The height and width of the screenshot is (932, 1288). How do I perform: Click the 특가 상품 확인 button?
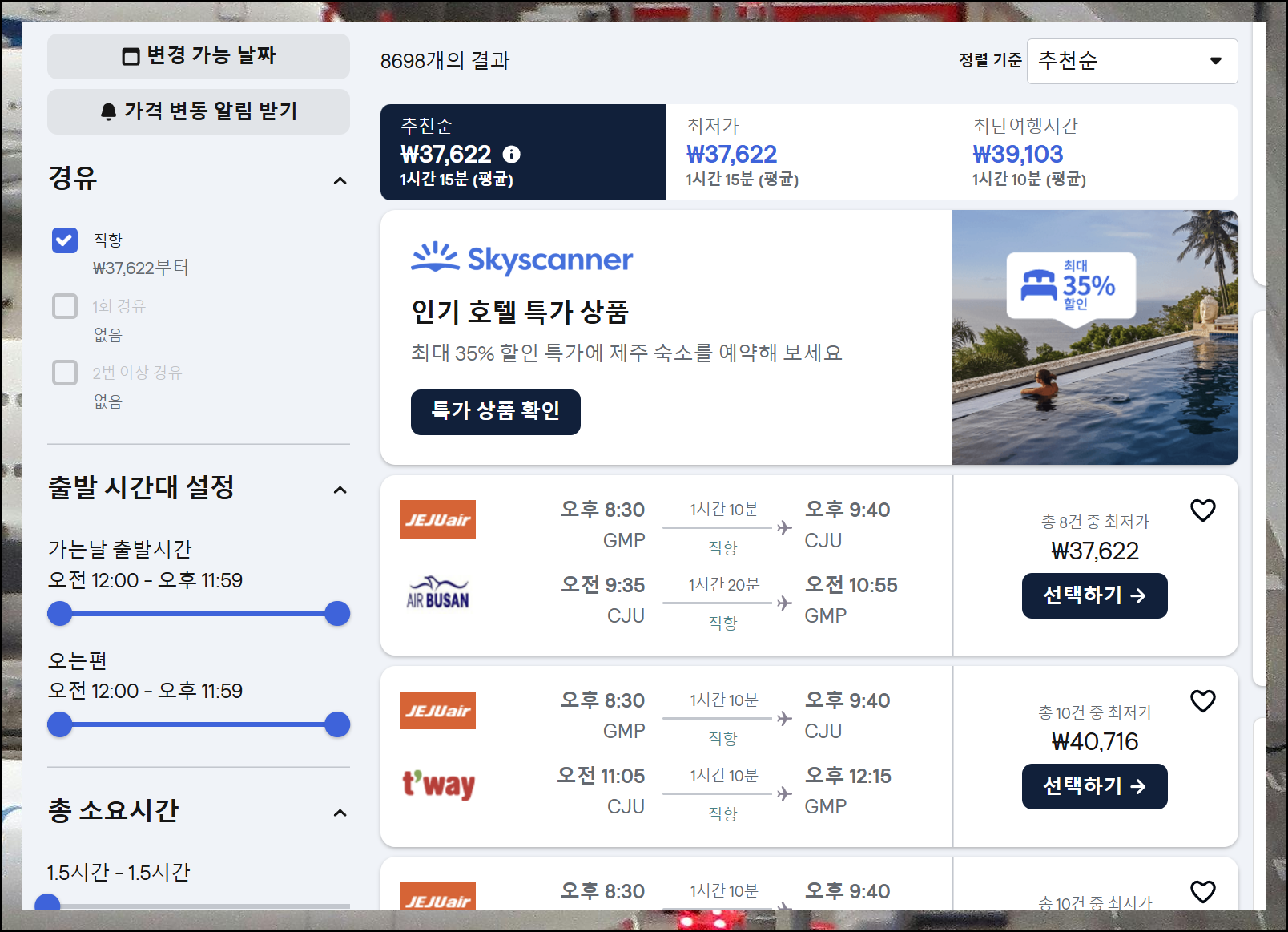tap(496, 412)
